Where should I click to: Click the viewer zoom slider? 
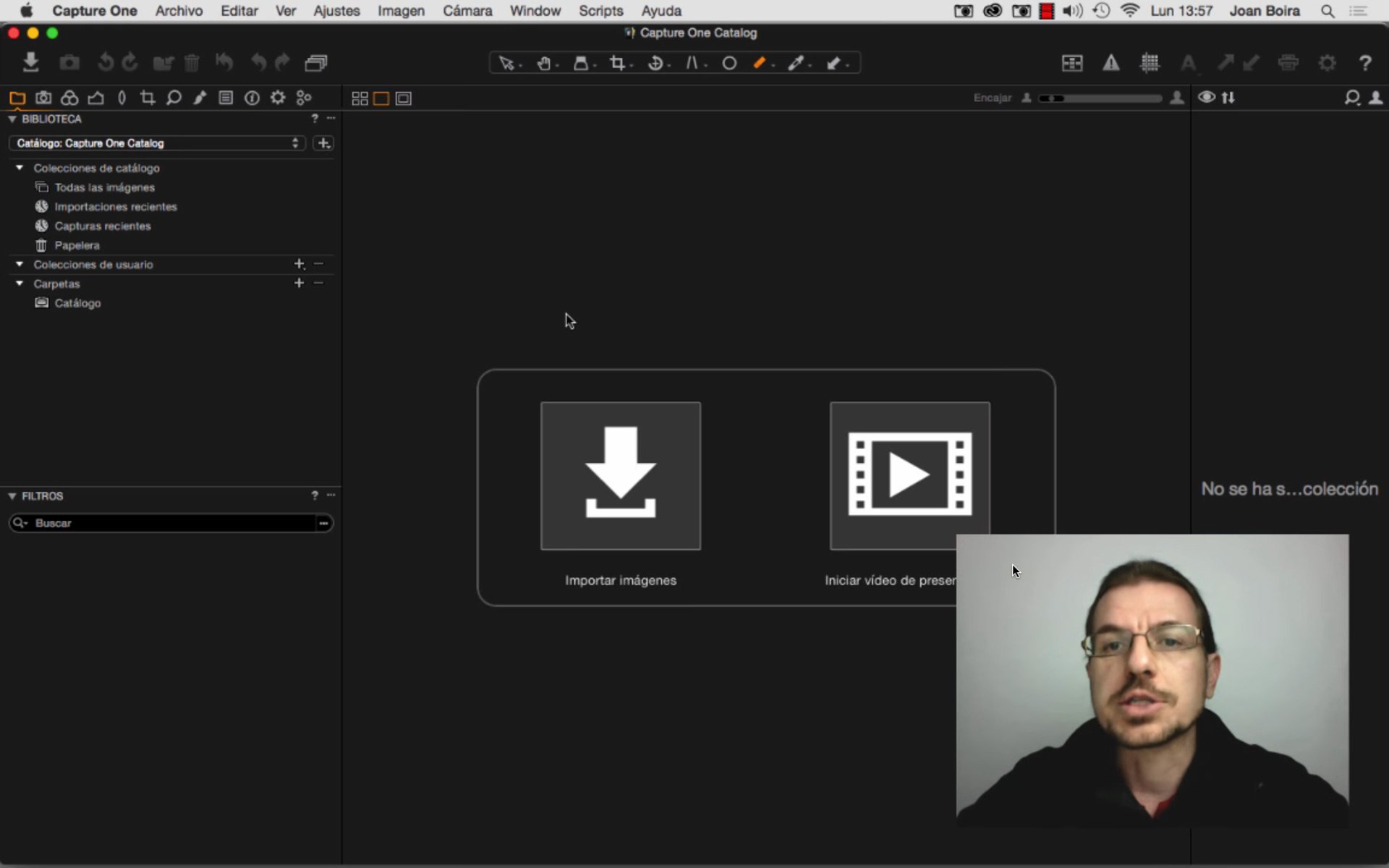click(x=1100, y=98)
